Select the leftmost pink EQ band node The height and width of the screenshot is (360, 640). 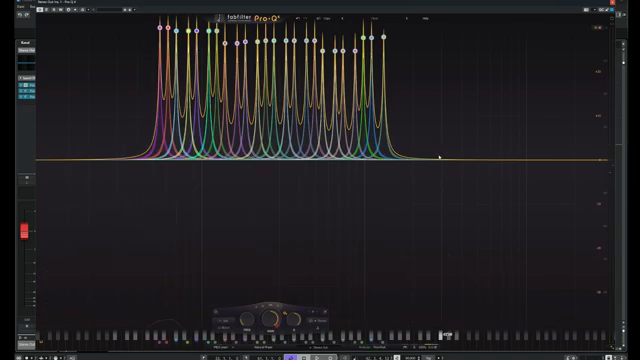tap(160, 28)
